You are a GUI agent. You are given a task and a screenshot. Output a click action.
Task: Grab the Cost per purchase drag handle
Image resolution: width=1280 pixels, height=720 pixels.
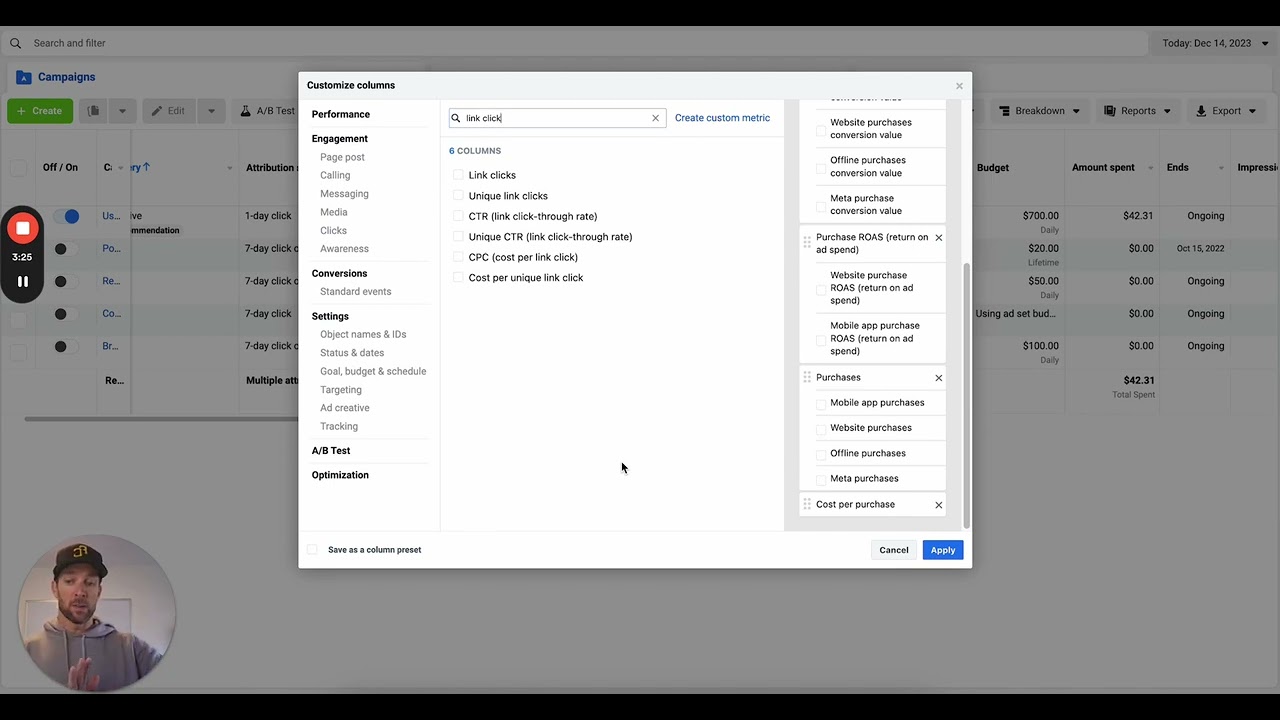[807, 505]
